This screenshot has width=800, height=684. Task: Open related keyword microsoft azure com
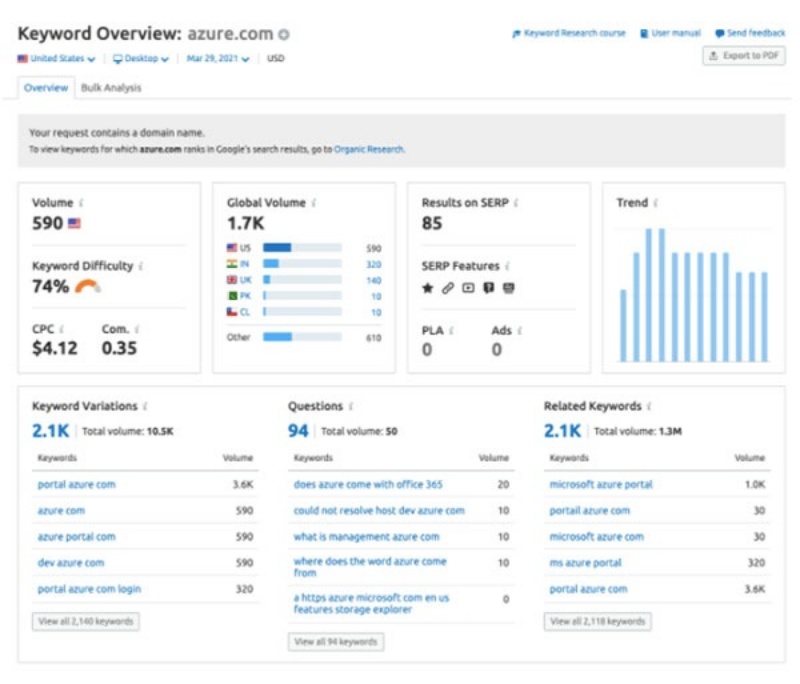point(596,537)
